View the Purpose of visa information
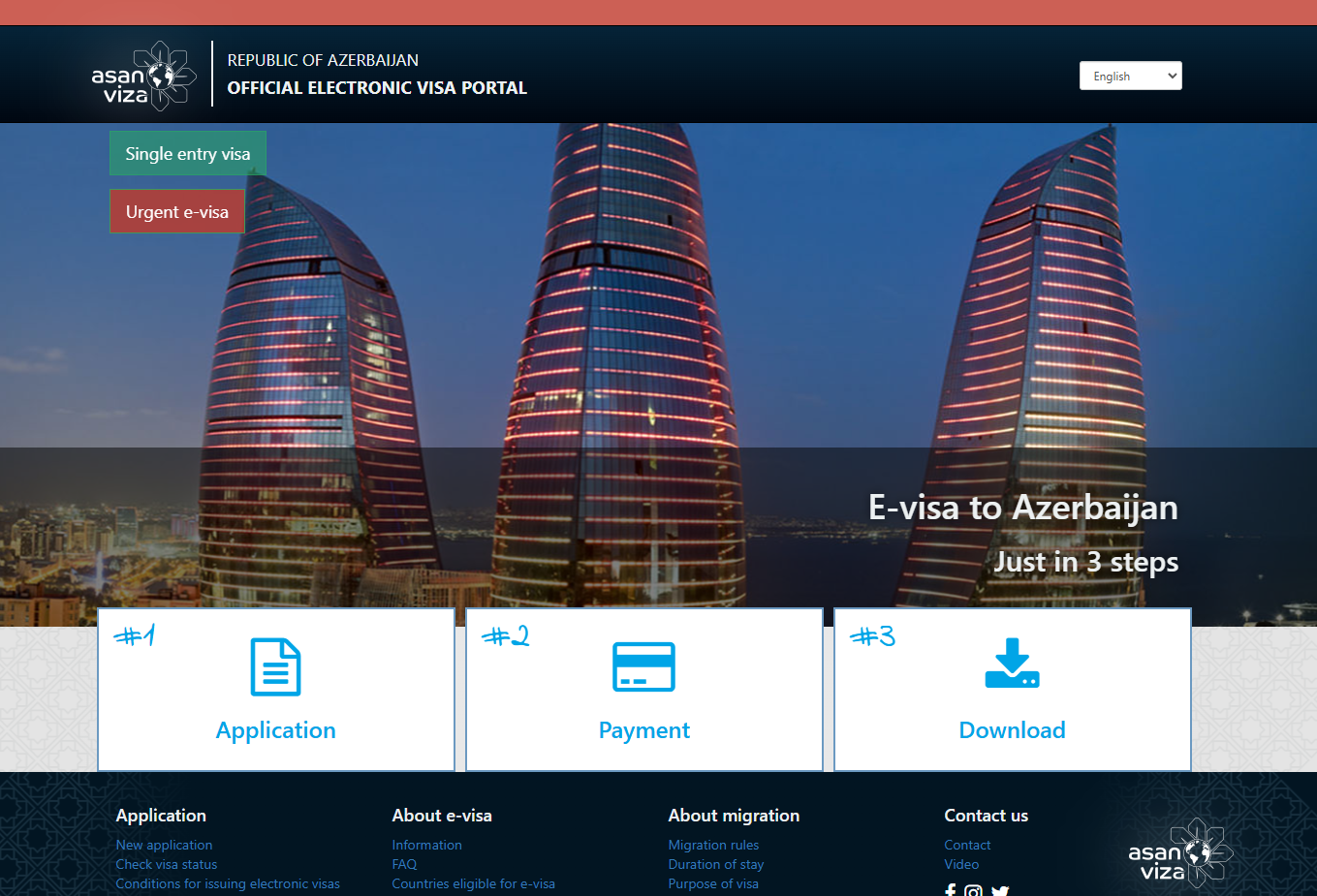The width and height of the screenshot is (1317, 896). coord(713,883)
